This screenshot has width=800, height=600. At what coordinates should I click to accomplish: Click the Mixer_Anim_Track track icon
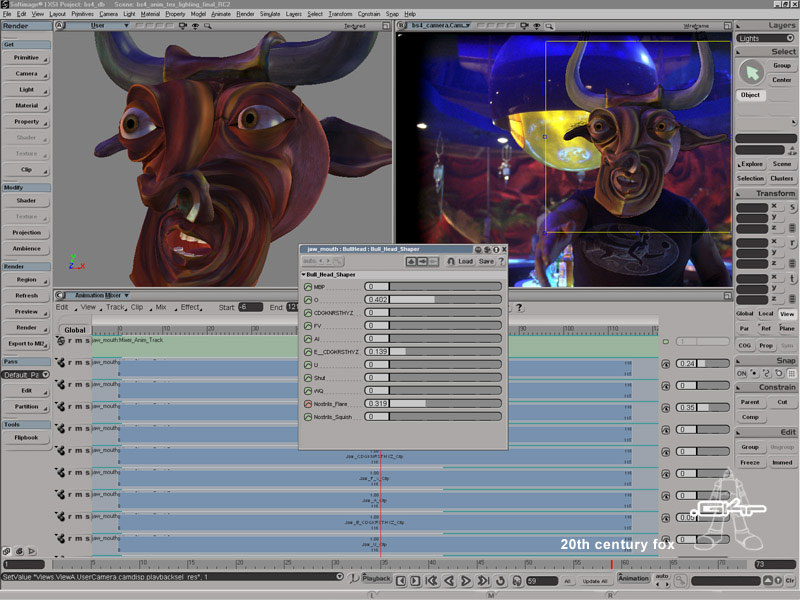coord(60,341)
